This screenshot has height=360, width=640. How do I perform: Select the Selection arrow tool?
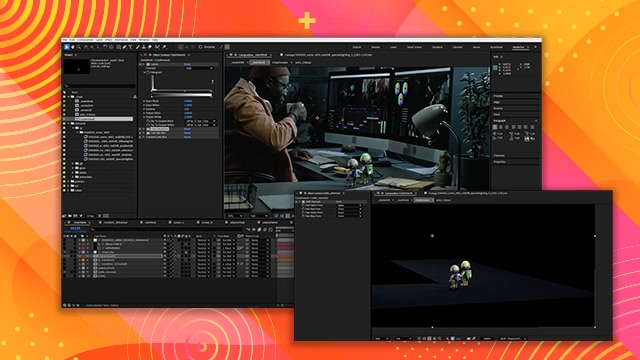(67, 47)
